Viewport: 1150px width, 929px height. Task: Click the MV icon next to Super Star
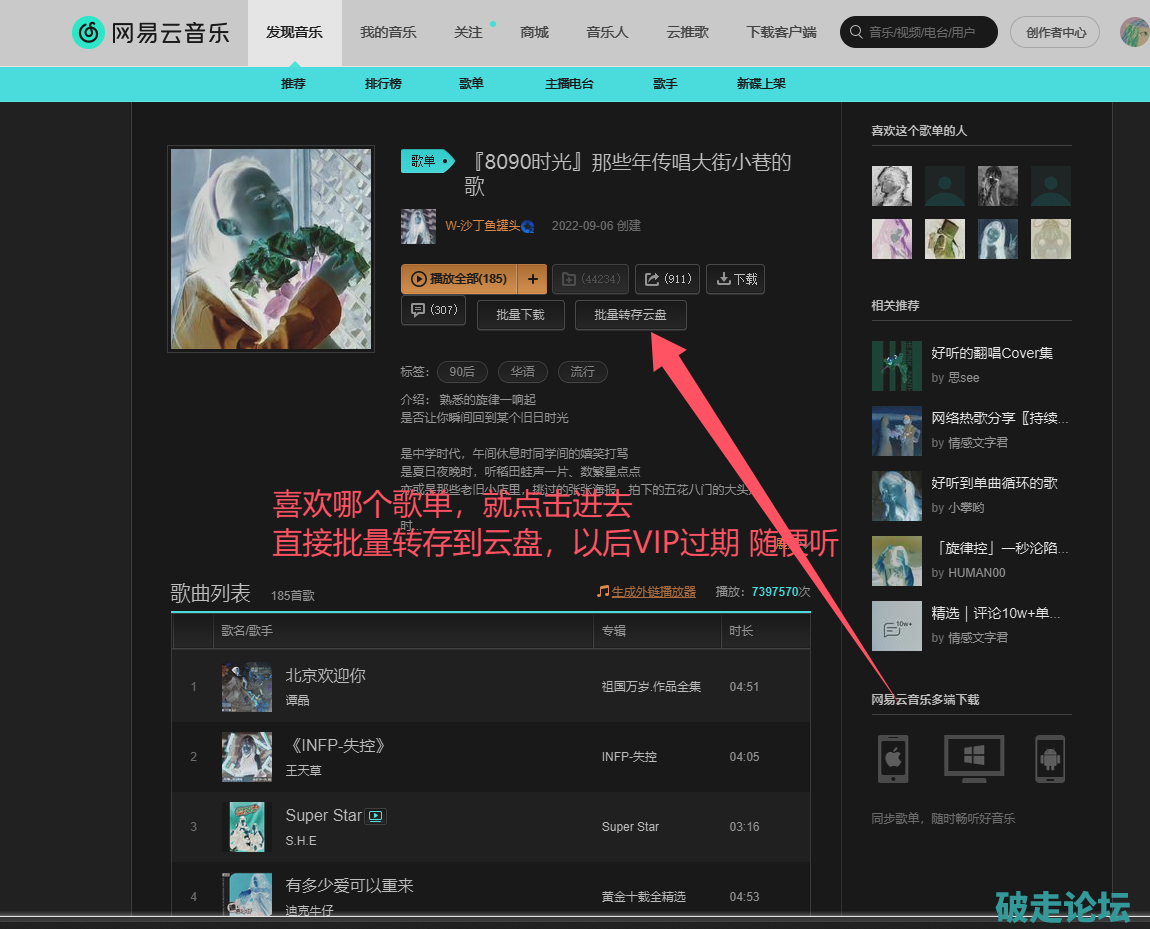pyautogui.click(x=376, y=816)
